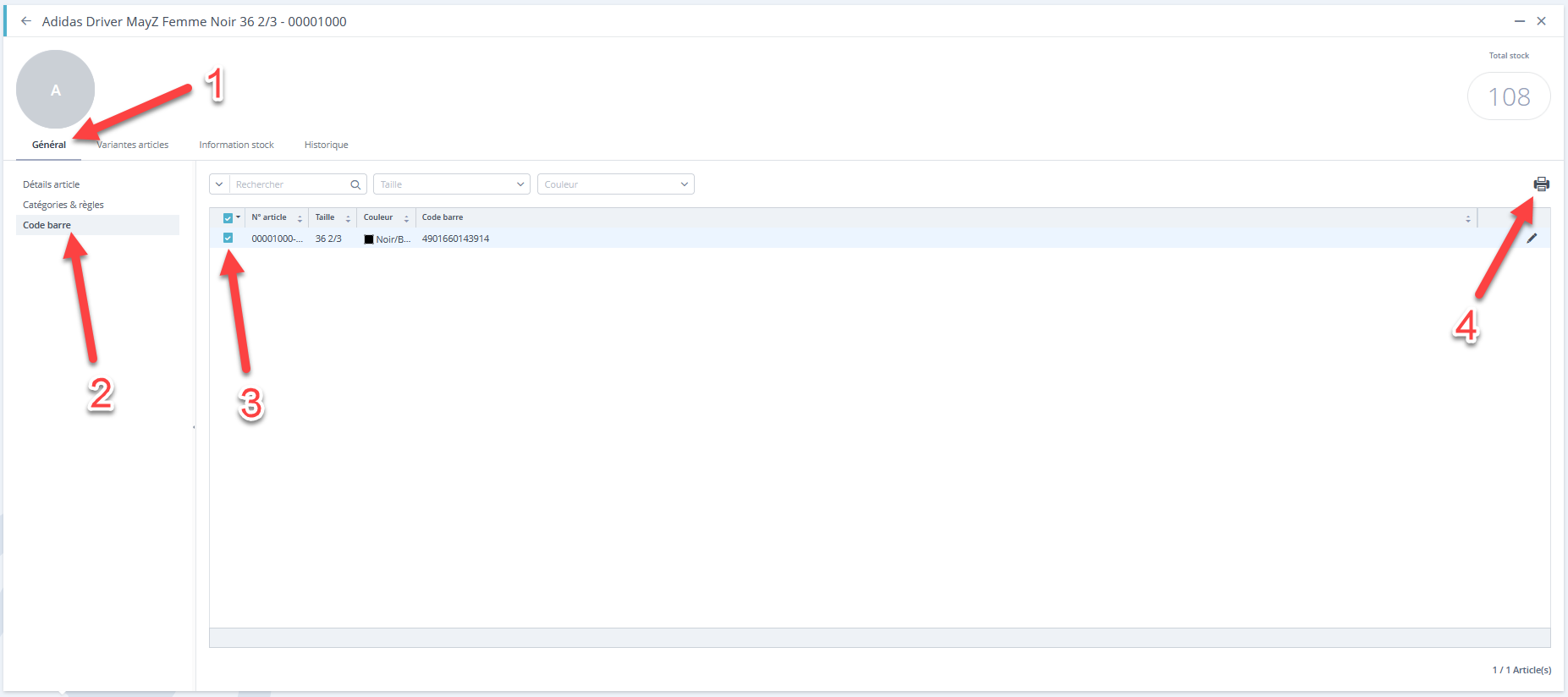Switch to the Général tab
Image resolution: width=1568 pixels, height=697 pixels.
coord(49,145)
